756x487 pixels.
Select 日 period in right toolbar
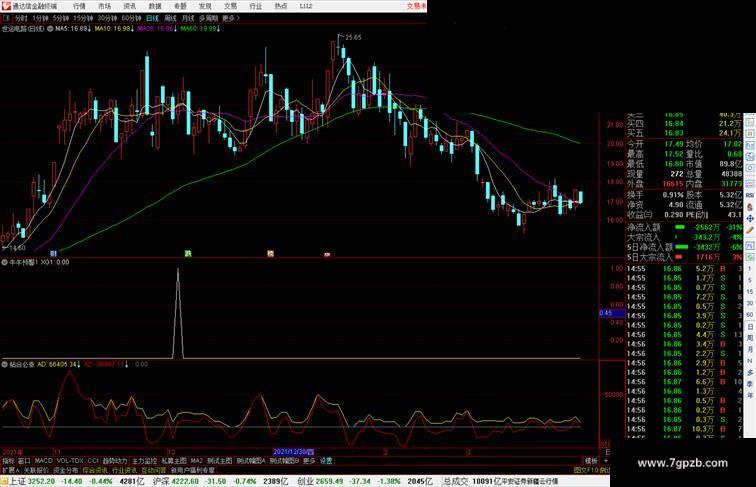pyautogui.click(x=750, y=326)
